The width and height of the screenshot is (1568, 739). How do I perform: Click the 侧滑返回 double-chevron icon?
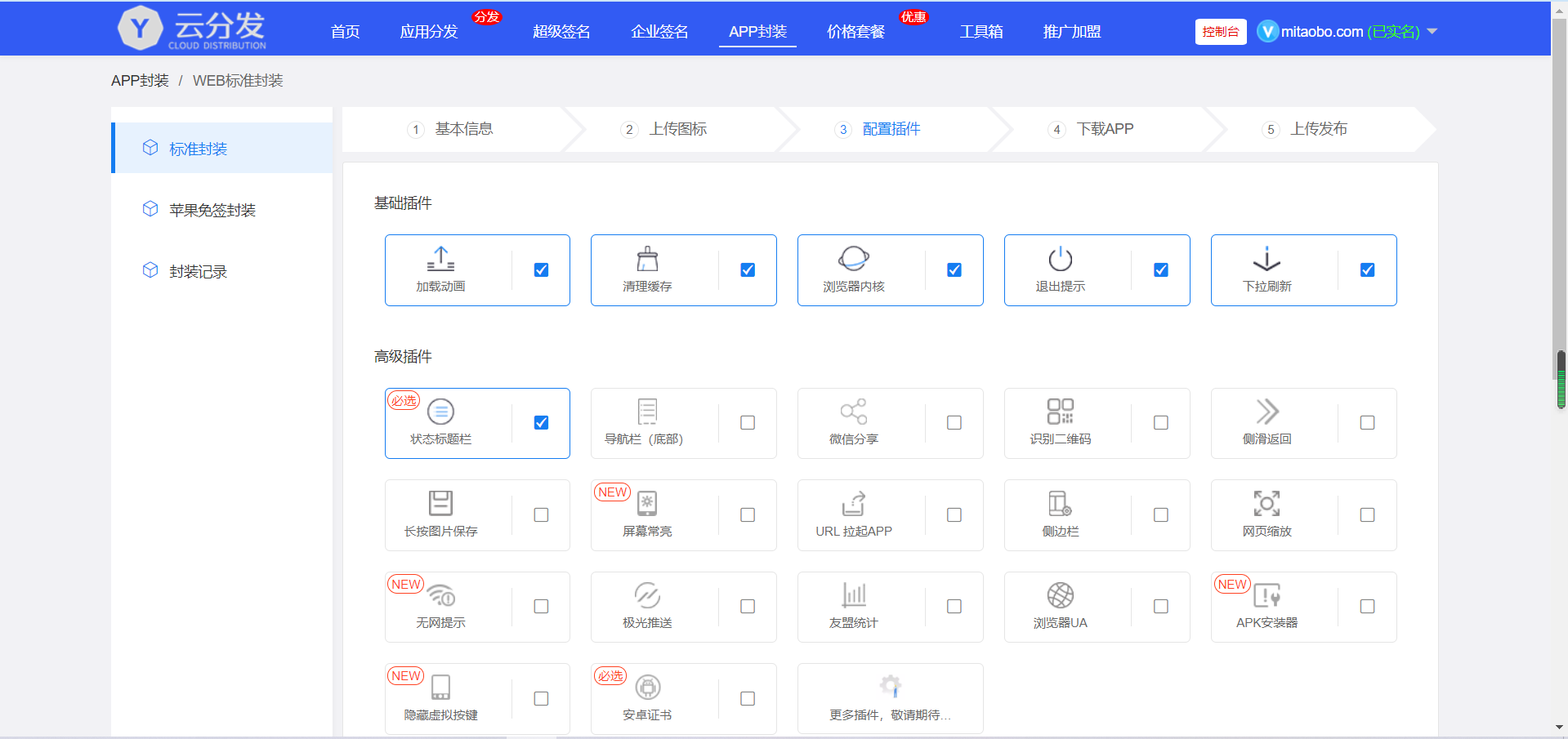(1266, 412)
